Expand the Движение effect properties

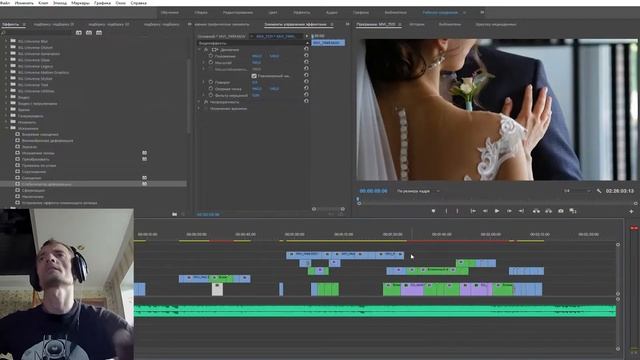pyautogui.click(x=200, y=49)
